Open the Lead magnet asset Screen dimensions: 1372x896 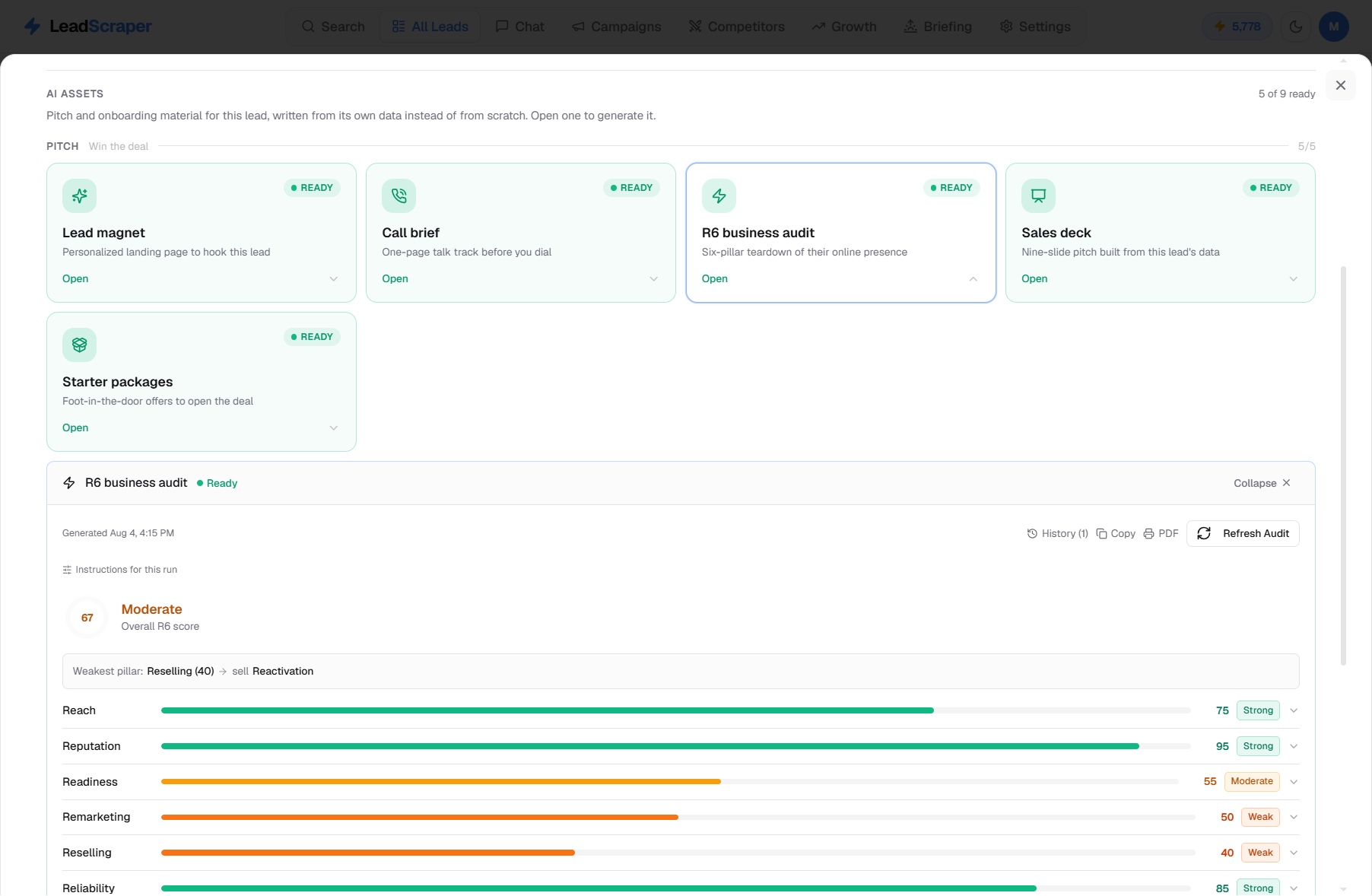[75, 279]
